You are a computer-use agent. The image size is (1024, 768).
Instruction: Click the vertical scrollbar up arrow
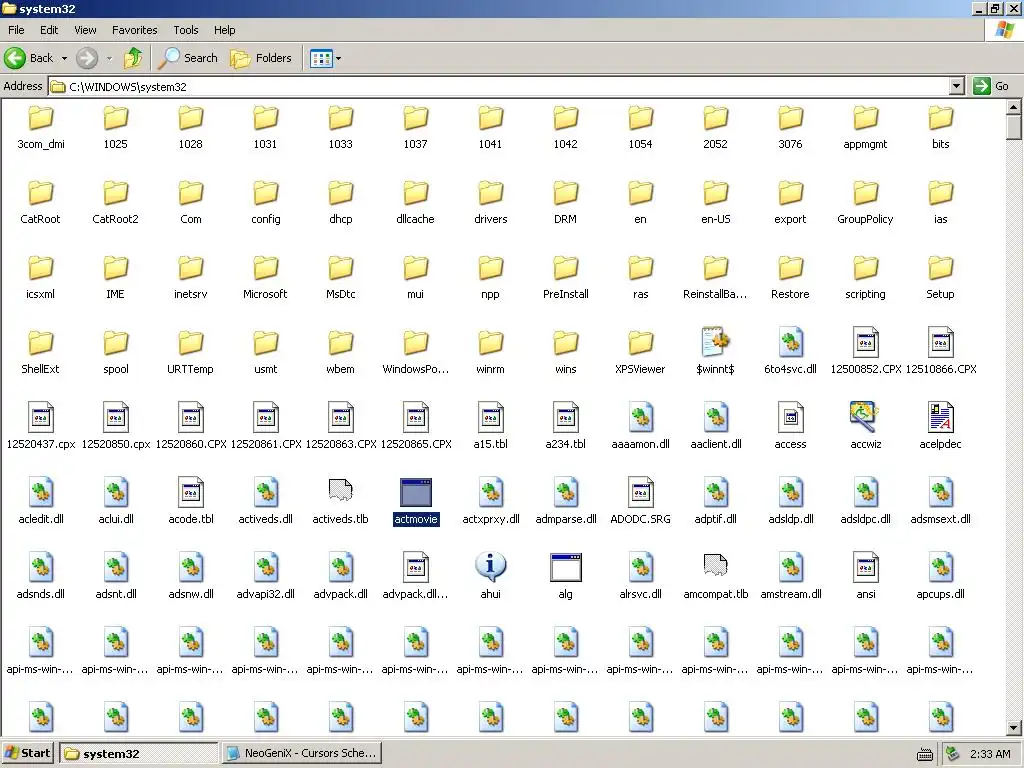pyautogui.click(x=1014, y=106)
